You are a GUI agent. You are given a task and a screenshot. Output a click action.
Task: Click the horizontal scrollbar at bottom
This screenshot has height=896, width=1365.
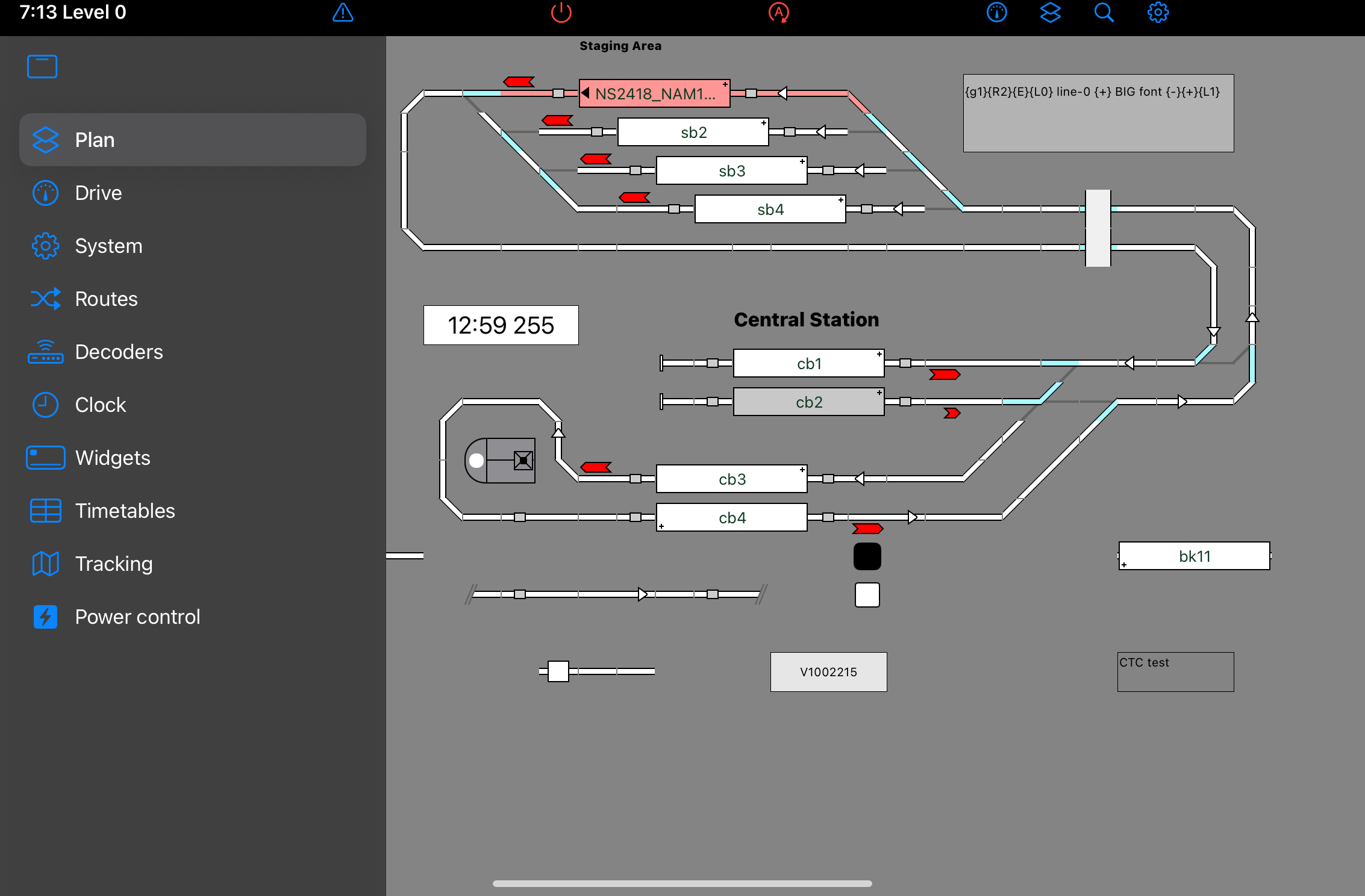click(x=682, y=883)
